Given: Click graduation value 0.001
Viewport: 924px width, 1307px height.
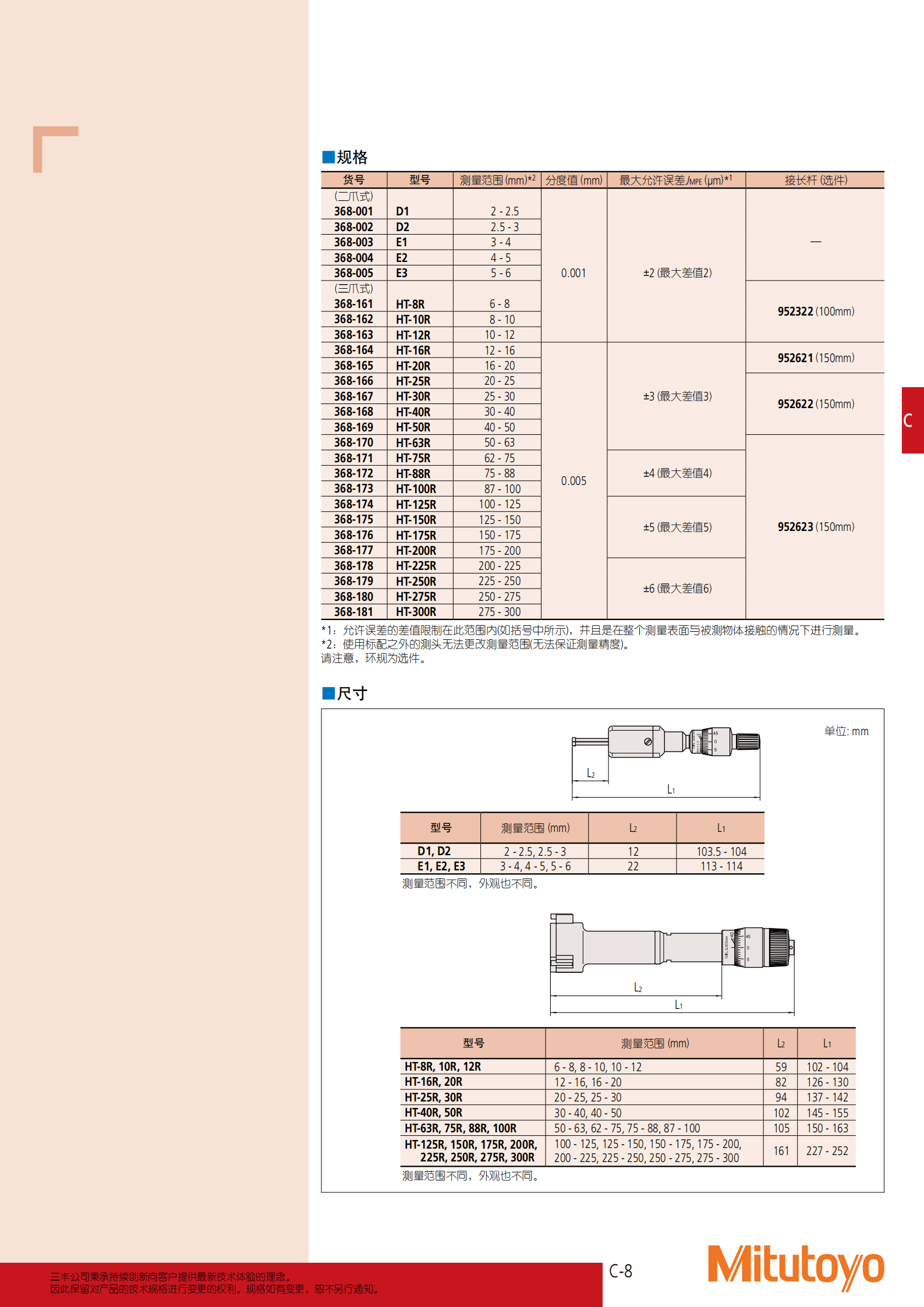Looking at the screenshot, I should 573,273.
